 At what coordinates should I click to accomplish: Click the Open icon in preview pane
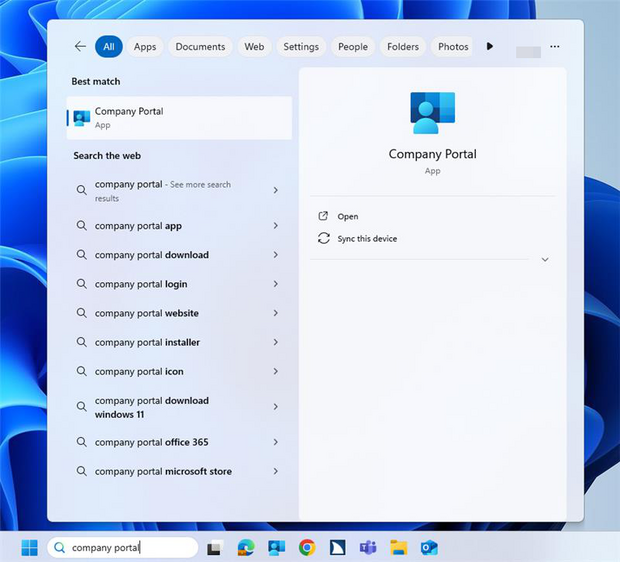[323, 216]
